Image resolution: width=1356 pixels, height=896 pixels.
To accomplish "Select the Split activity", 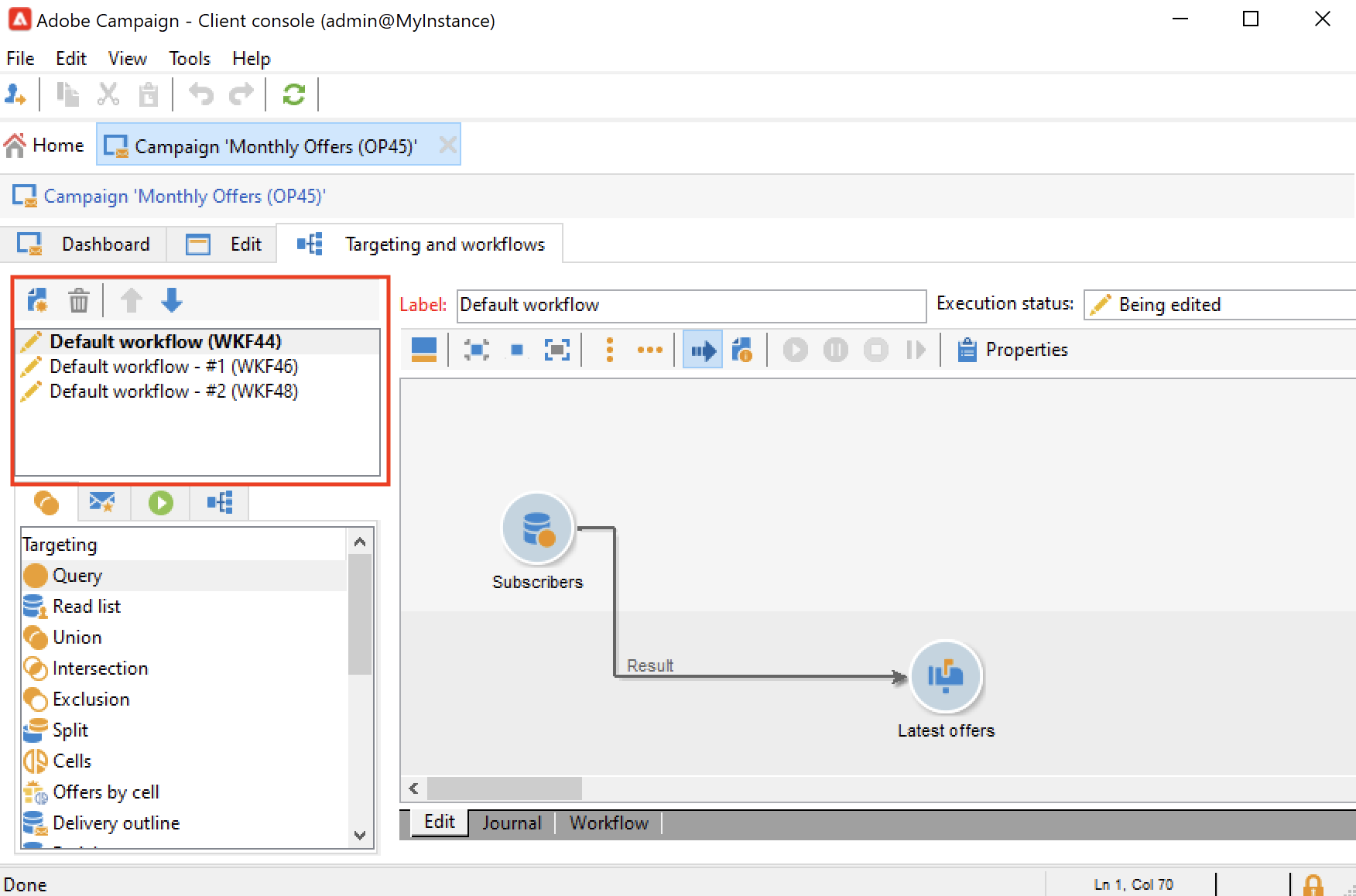I will tap(184, 730).
